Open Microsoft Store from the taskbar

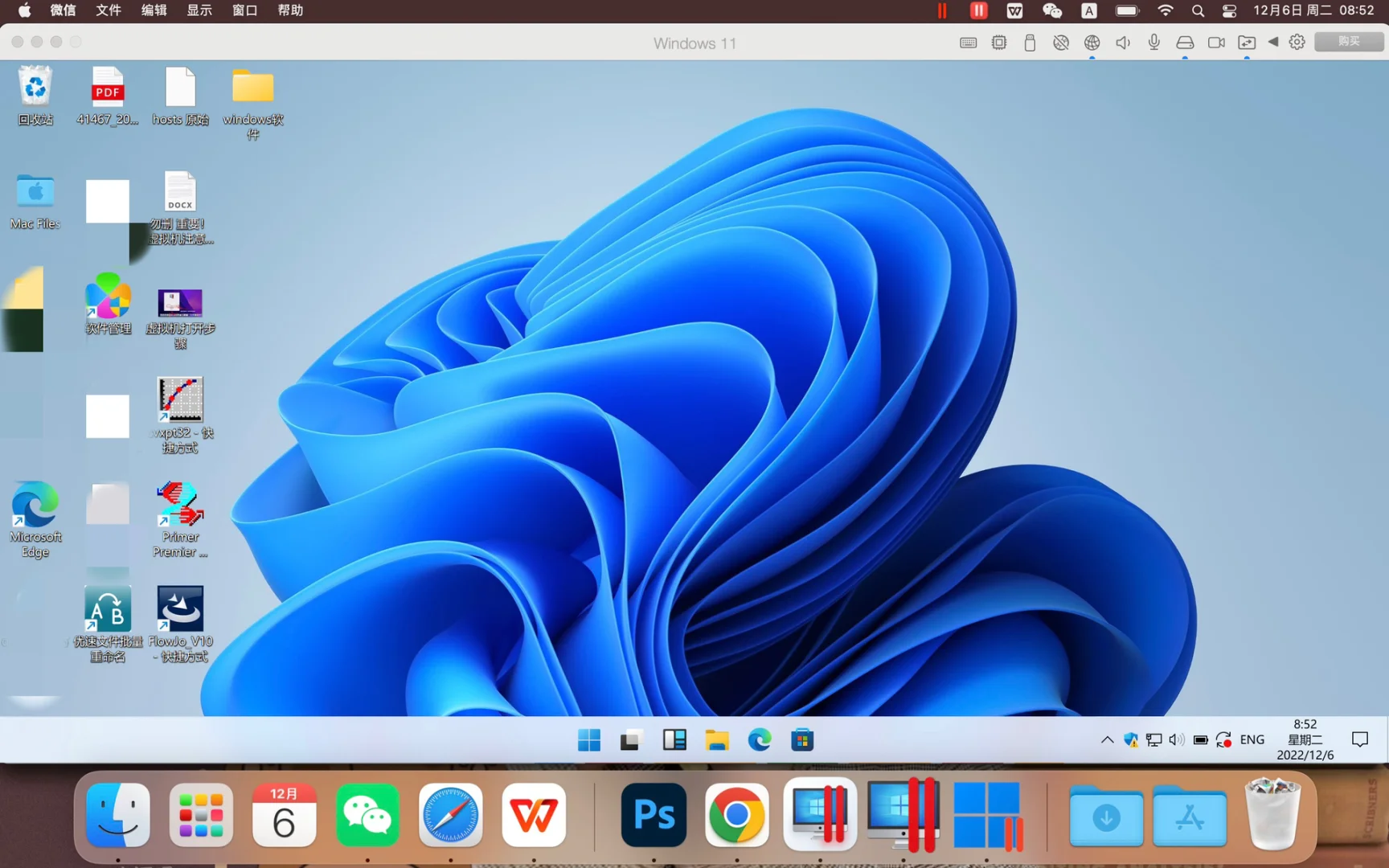pyautogui.click(x=802, y=740)
